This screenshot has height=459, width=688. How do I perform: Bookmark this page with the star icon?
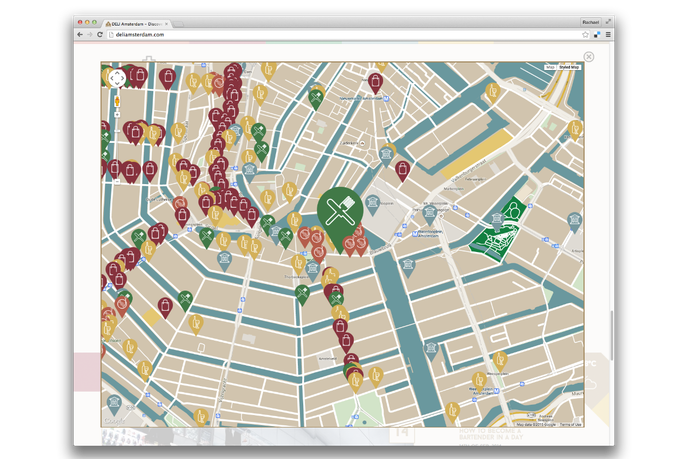click(585, 34)
